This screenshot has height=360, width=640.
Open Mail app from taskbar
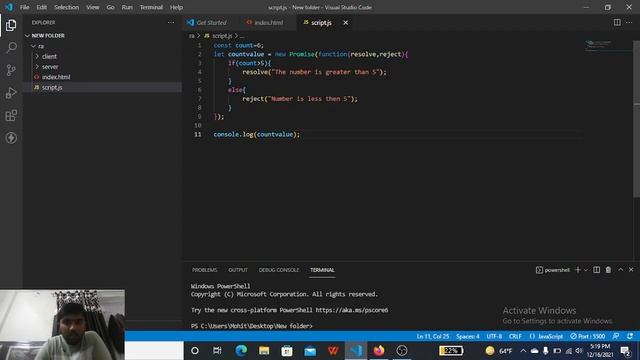[x=310, y=351]
